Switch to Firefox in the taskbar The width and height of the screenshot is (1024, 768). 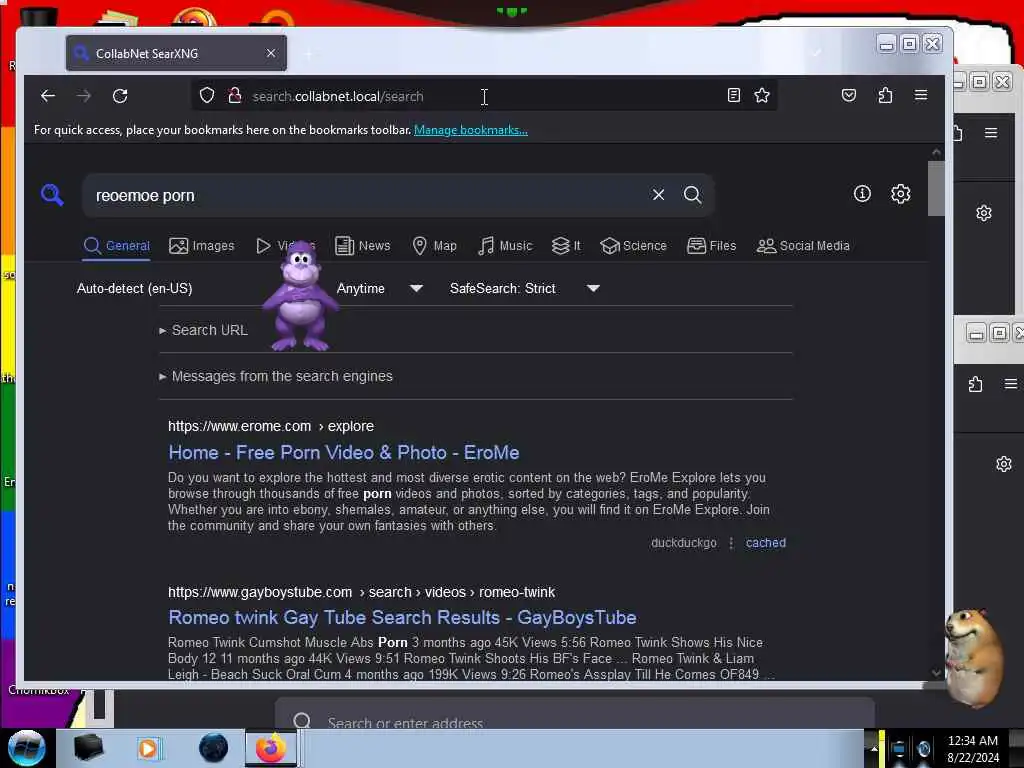pos(270,748)
